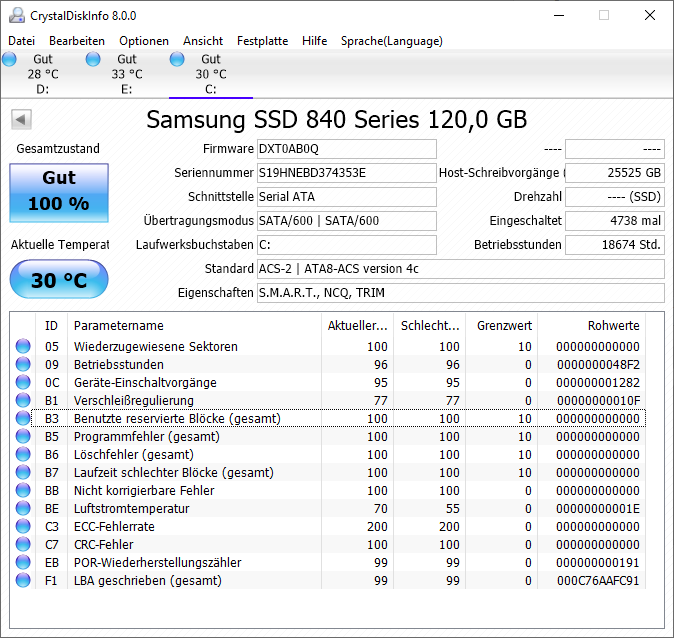Click status orb of Löschfehler row
This screenshot has height=638, width=674.
pyautogui.click(x=23, y=454)
